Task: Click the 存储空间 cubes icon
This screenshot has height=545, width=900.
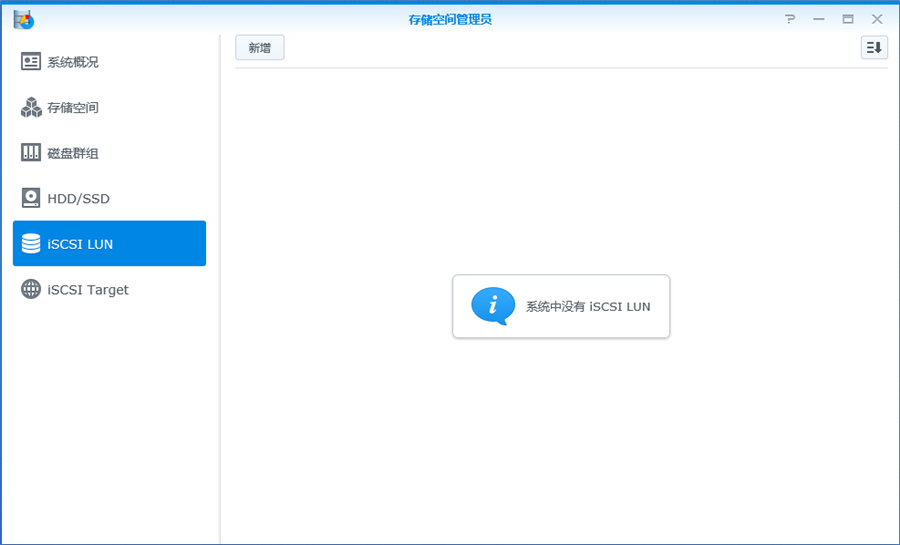Action: tap(31, 107)
